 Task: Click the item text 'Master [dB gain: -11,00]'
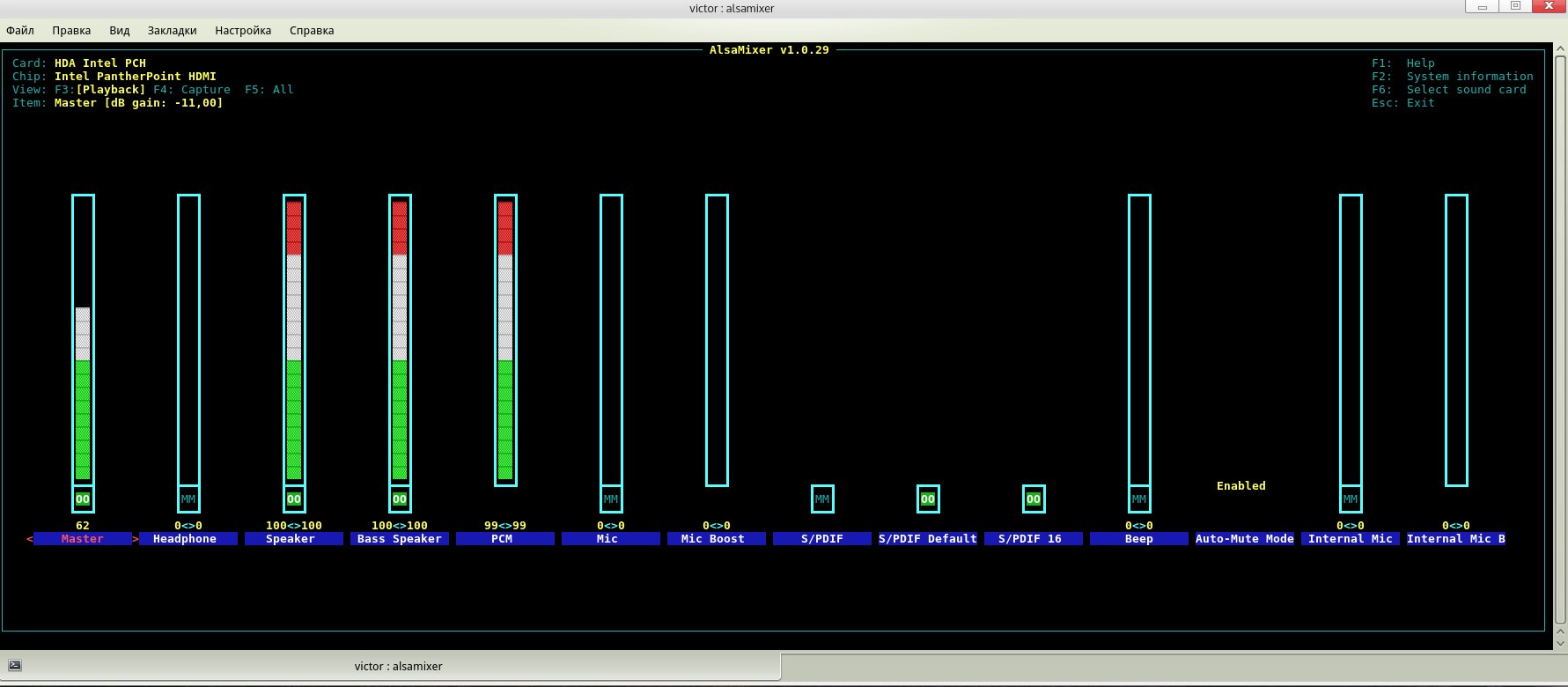coord(139,103)
